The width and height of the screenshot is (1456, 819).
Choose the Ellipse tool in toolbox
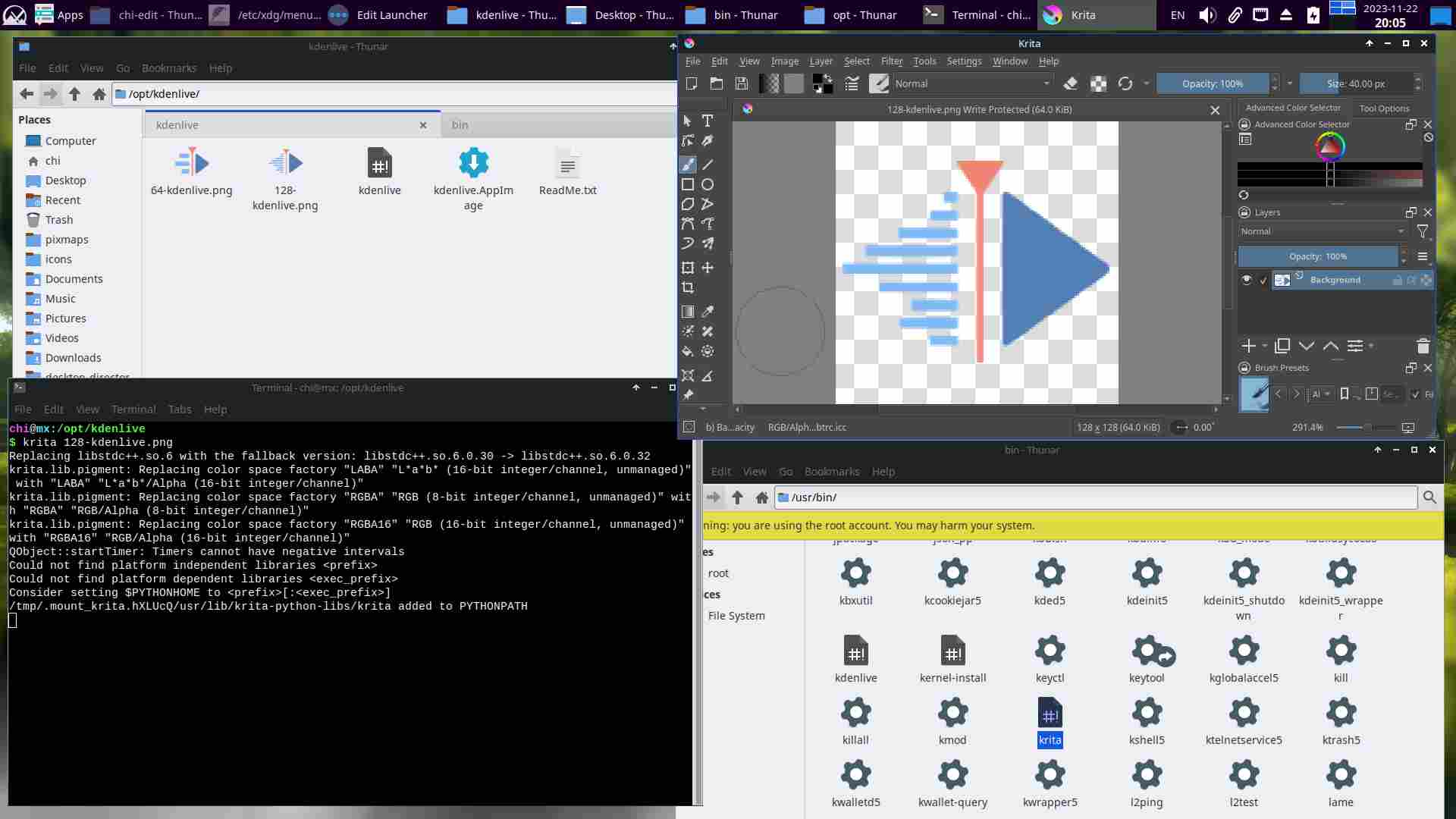click(708, 184)
